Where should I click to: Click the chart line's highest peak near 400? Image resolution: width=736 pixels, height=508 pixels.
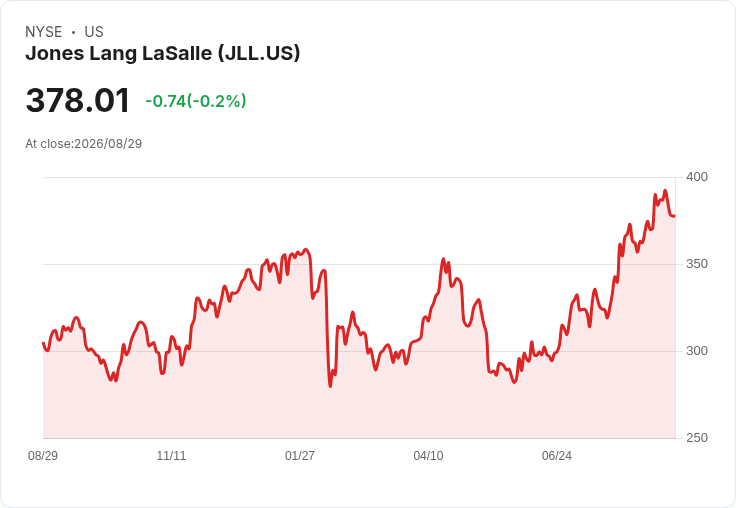(665, 191)
